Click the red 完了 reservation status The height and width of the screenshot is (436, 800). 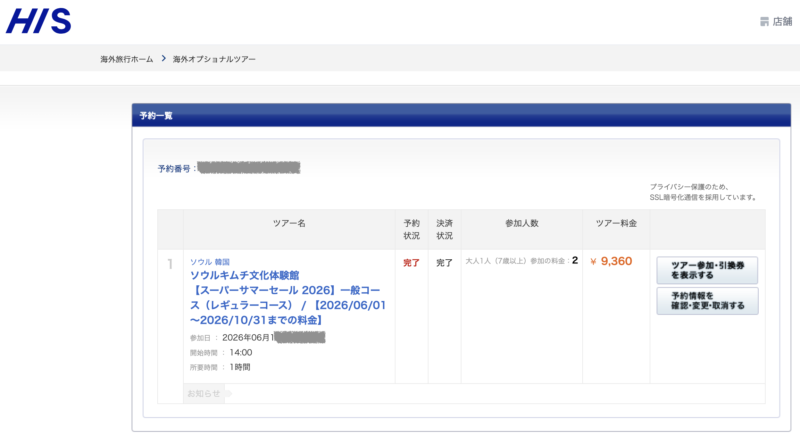pos(411,263)
